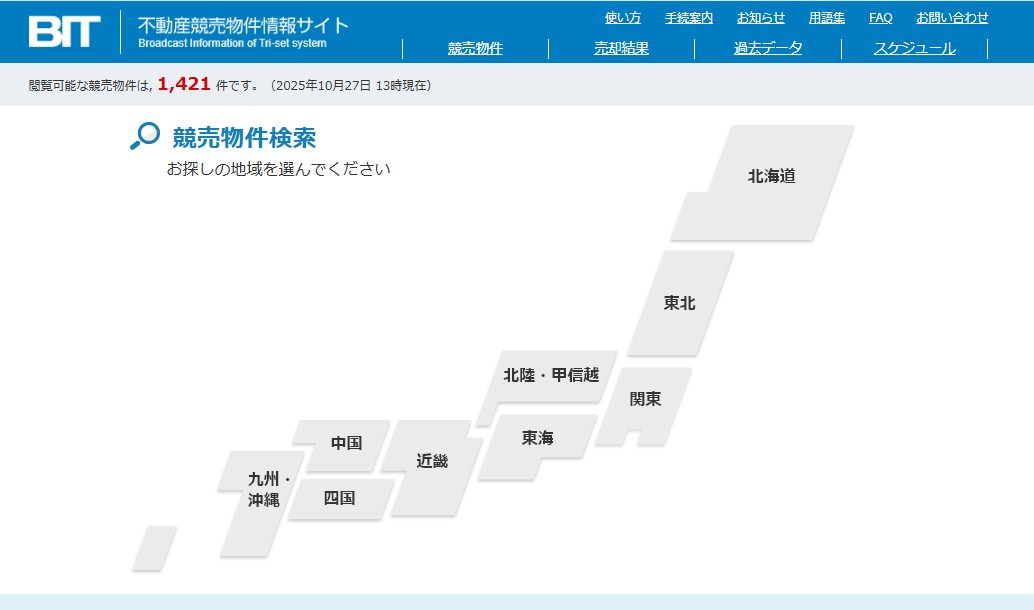
Task: Select the 東海 region tile
Action: point(537,438)
